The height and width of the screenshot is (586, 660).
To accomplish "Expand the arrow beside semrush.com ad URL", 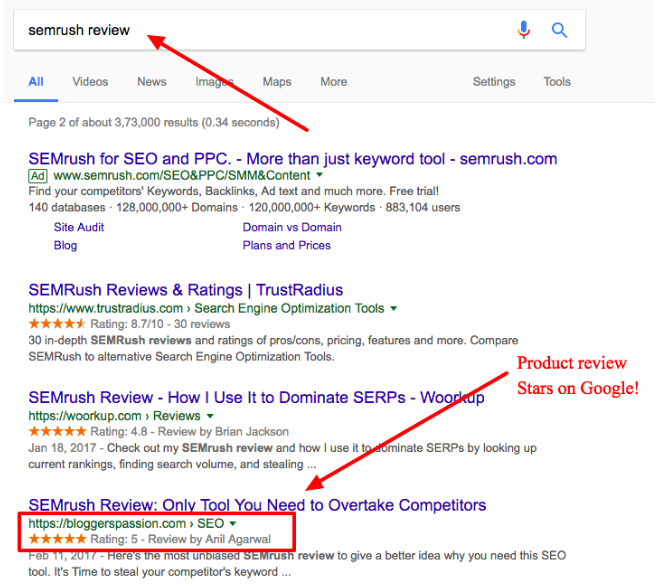I will (319, 174).
